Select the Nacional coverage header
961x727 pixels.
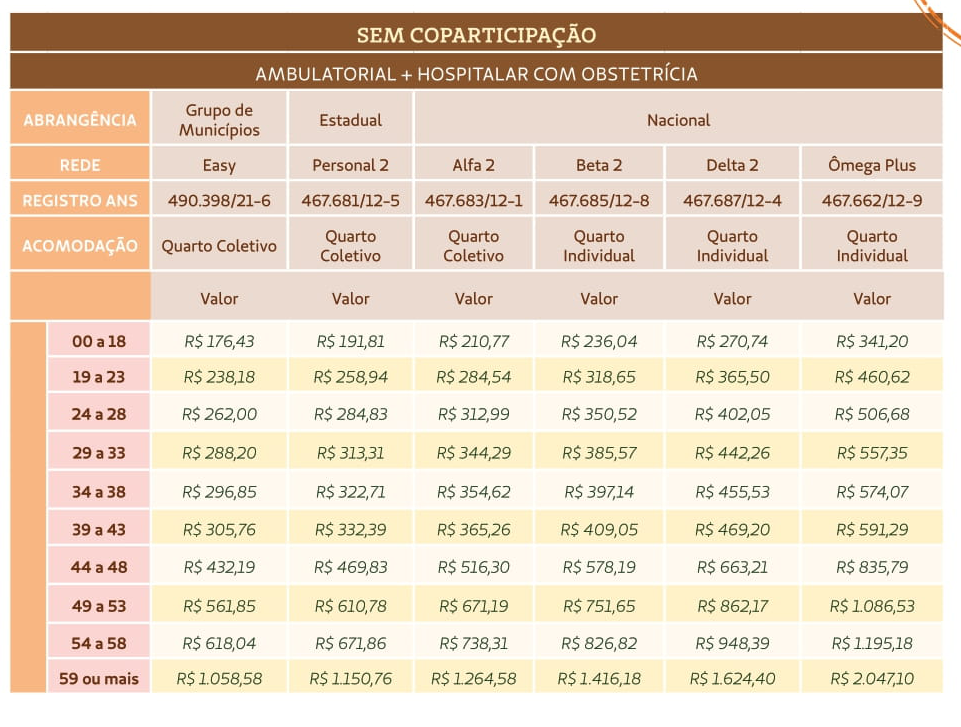(678, 120)
